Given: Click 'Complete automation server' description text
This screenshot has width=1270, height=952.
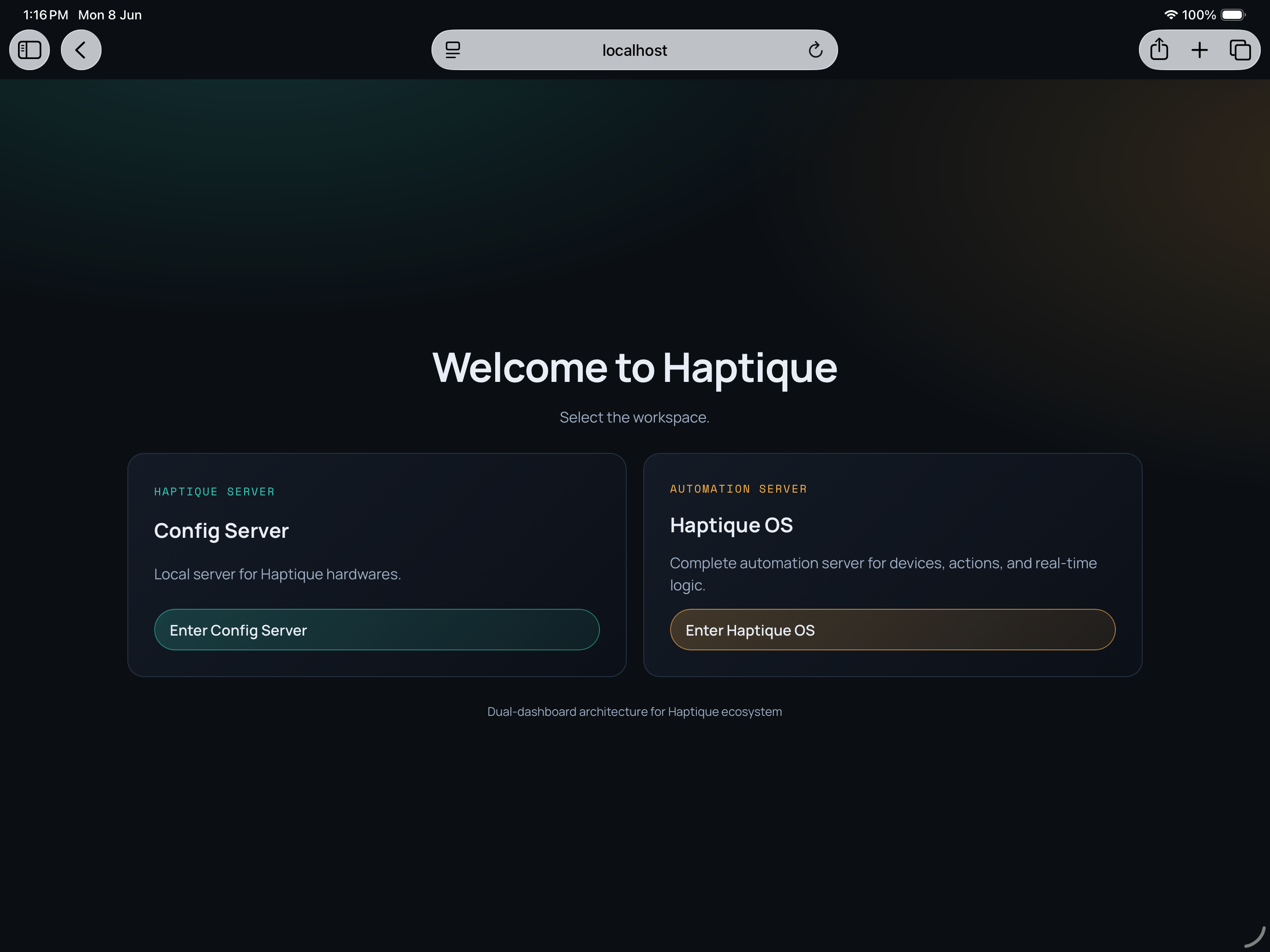Looking at the screenshot, I should [883, 574].
